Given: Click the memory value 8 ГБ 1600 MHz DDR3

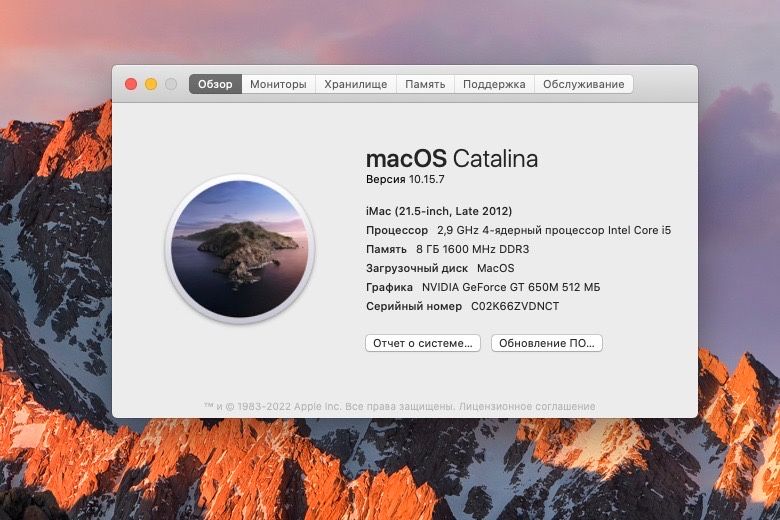Looking at the screenshot, I should (x=473, y=249).
